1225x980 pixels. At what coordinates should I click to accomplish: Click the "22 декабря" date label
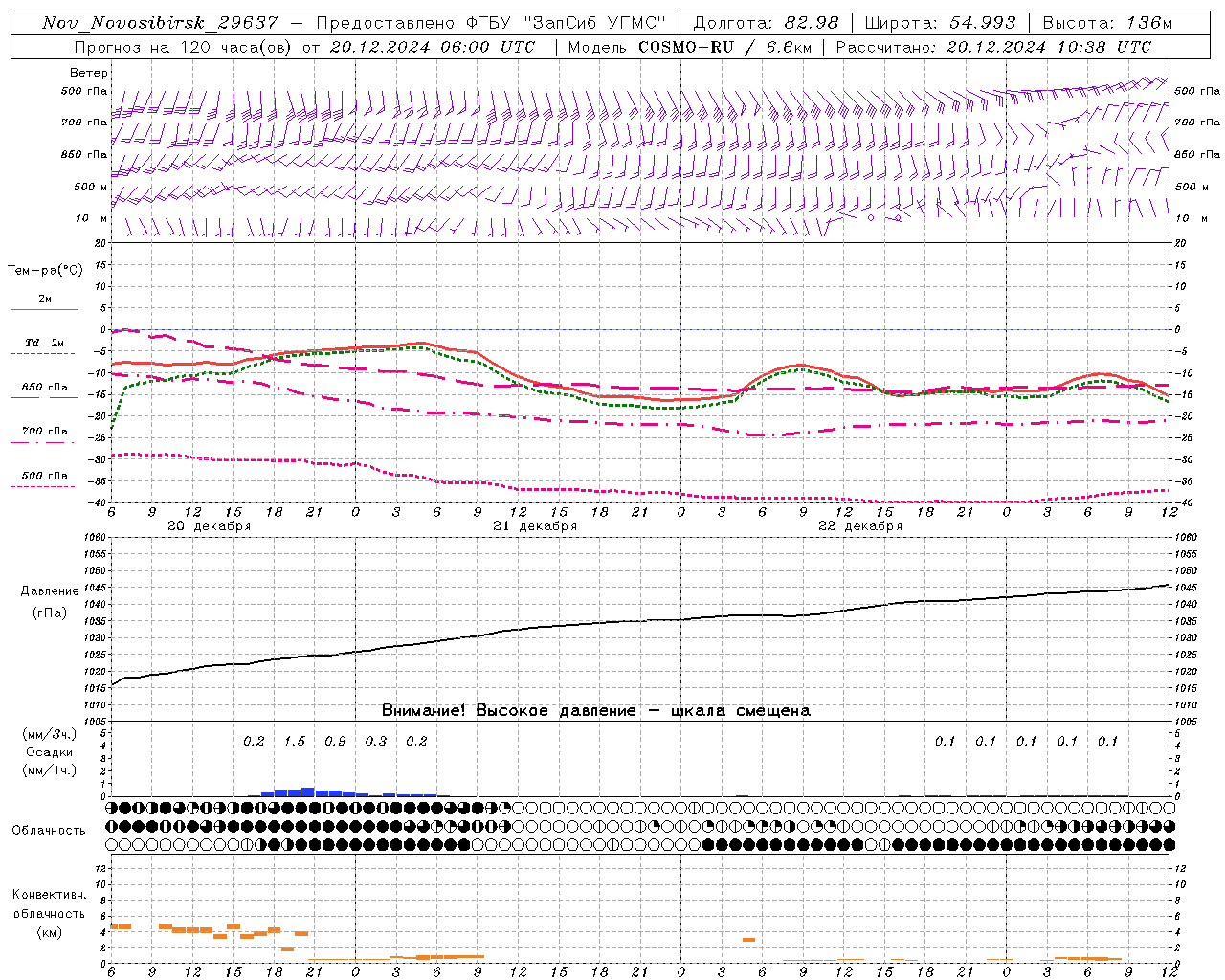pos(860,525)
